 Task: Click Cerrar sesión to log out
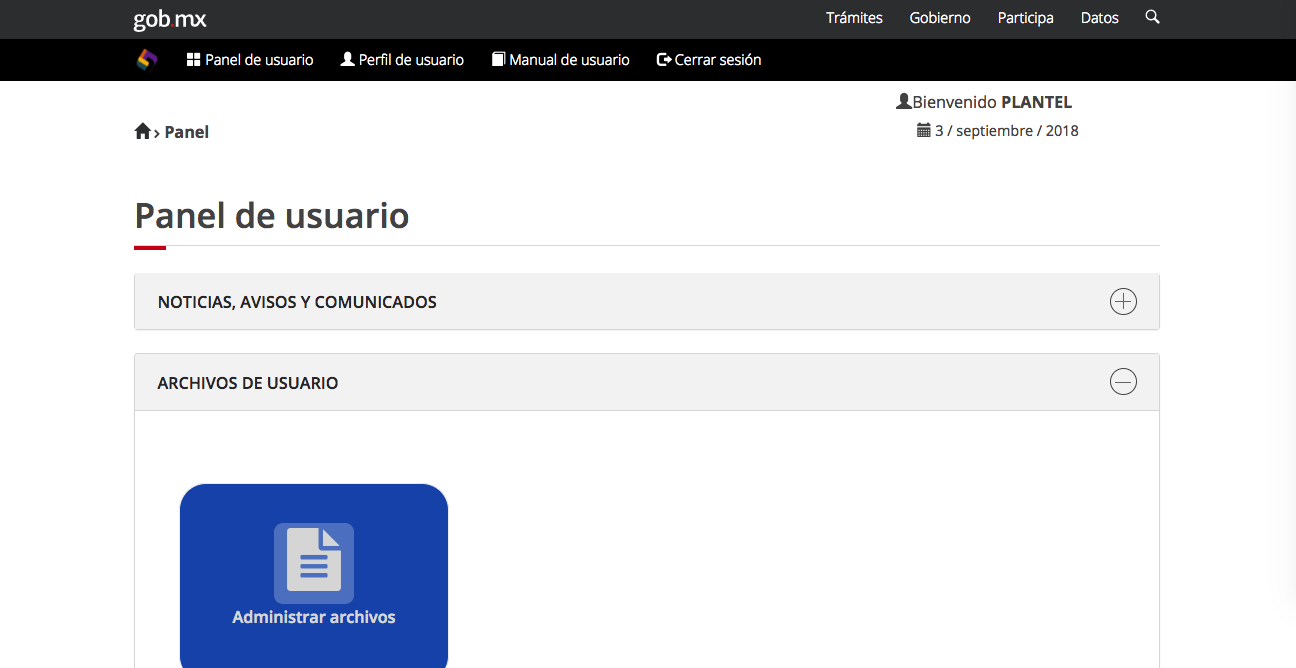click(x=709, y=60)
